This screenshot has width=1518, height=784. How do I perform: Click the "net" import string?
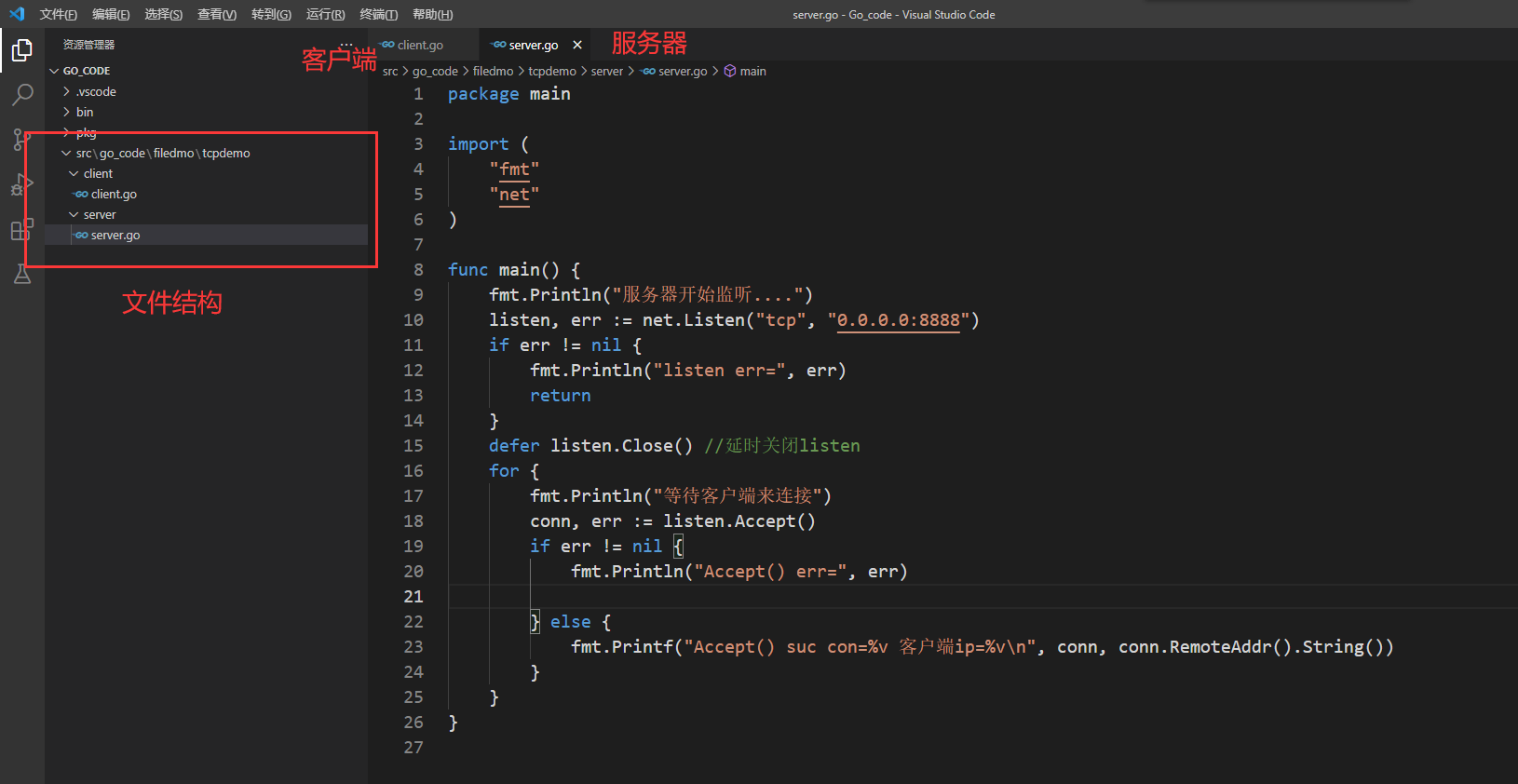tap(514, 195)
